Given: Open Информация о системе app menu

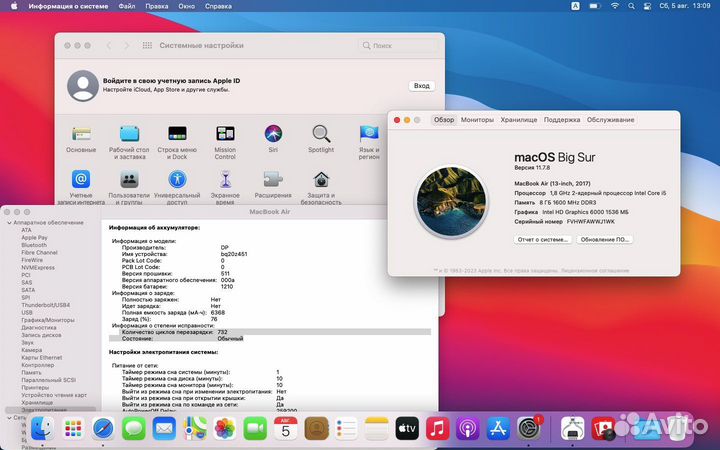Looking at the screenshot, I should [x=68, y=6].
